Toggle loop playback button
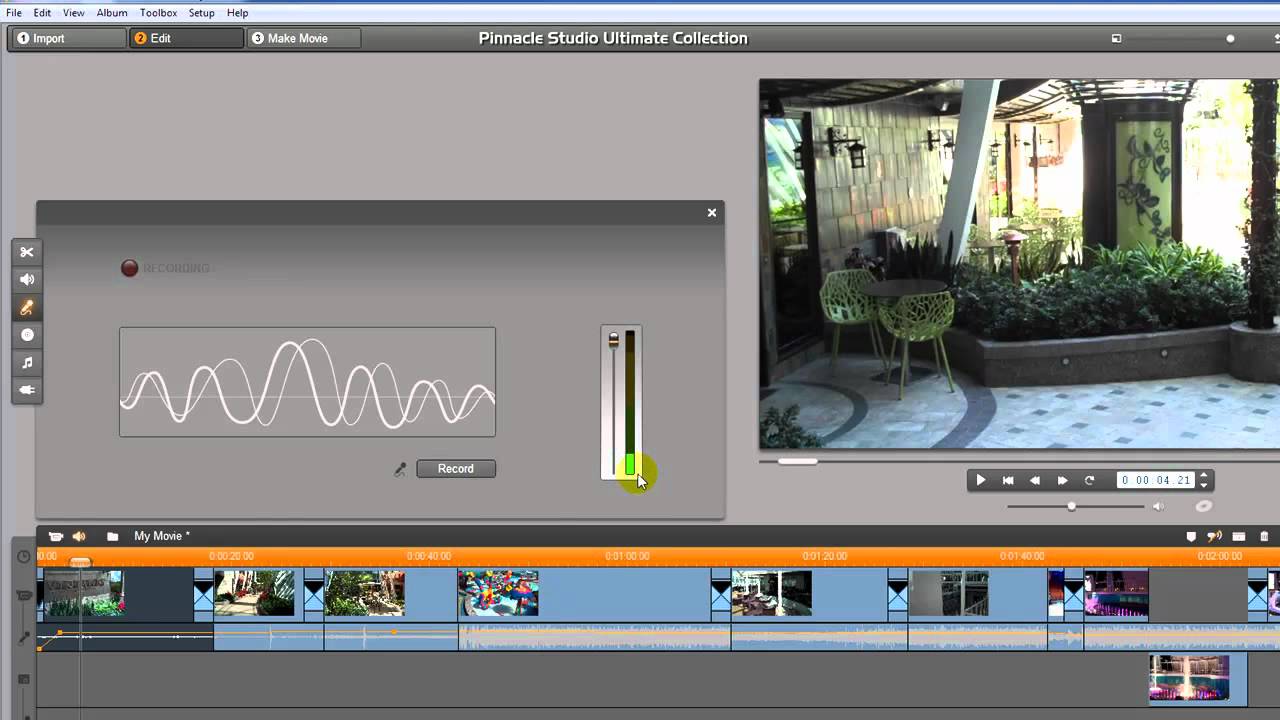This screenshot has width=1280, height=720. click(x=1089, y=480)
